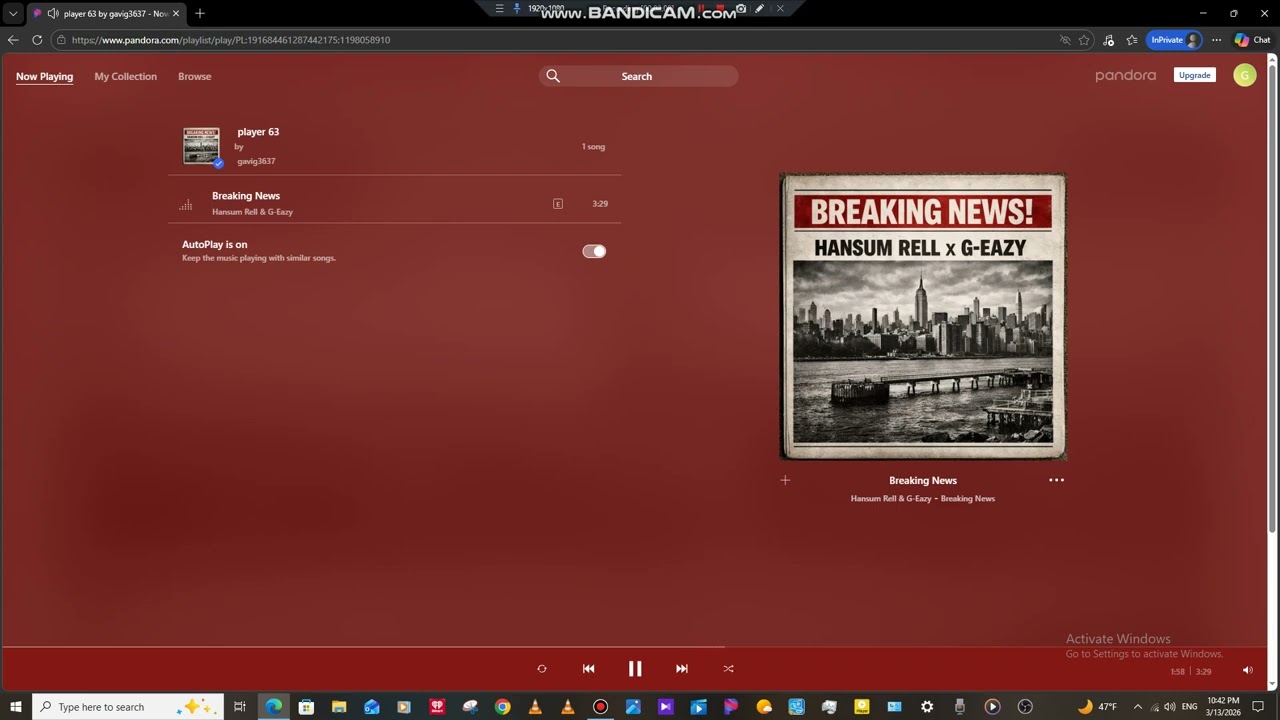Screen dimensions: 1280x720
Task: Open gavig3637 profile link
Action: click(x=256, y=161)
